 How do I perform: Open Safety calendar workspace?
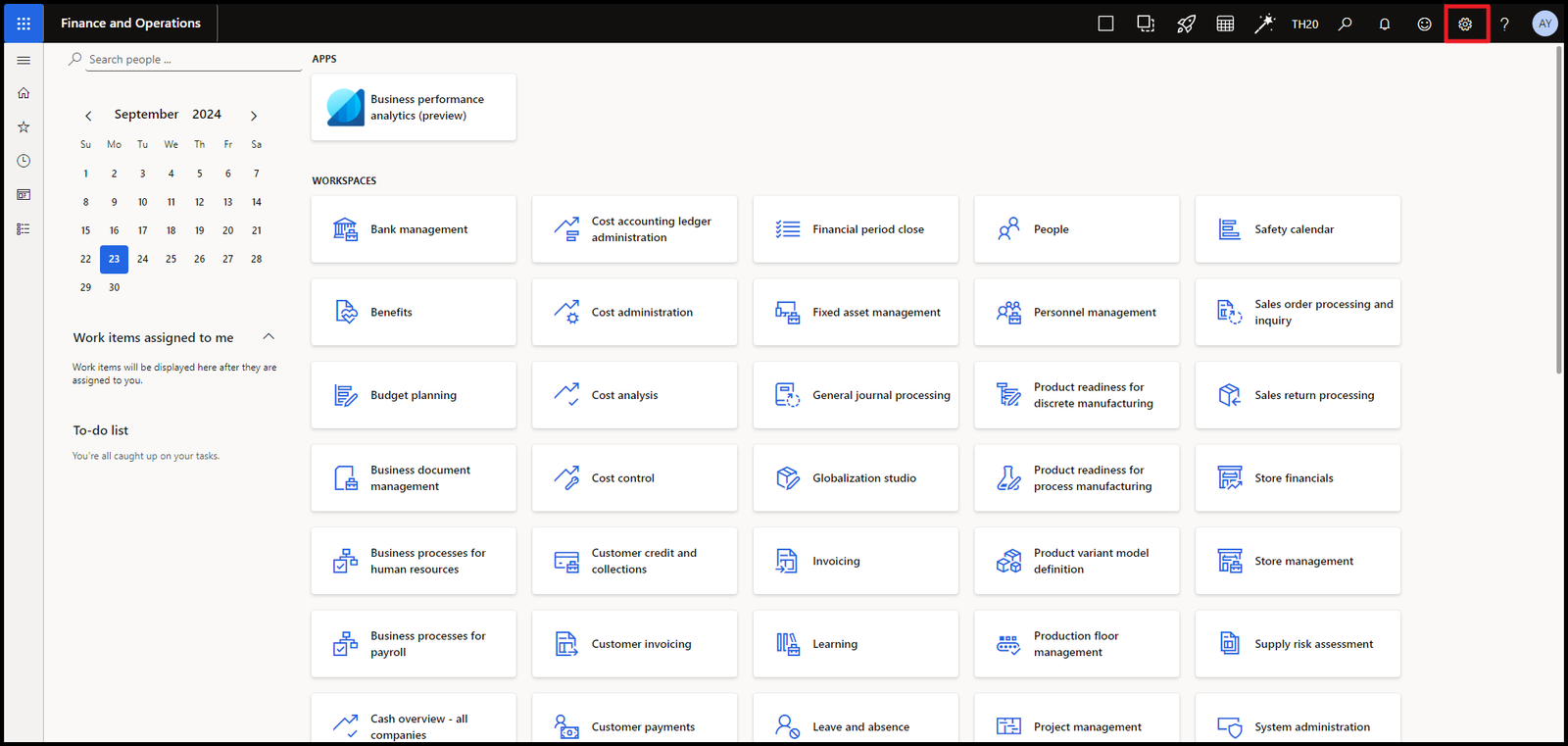[x=1298, y=229]
